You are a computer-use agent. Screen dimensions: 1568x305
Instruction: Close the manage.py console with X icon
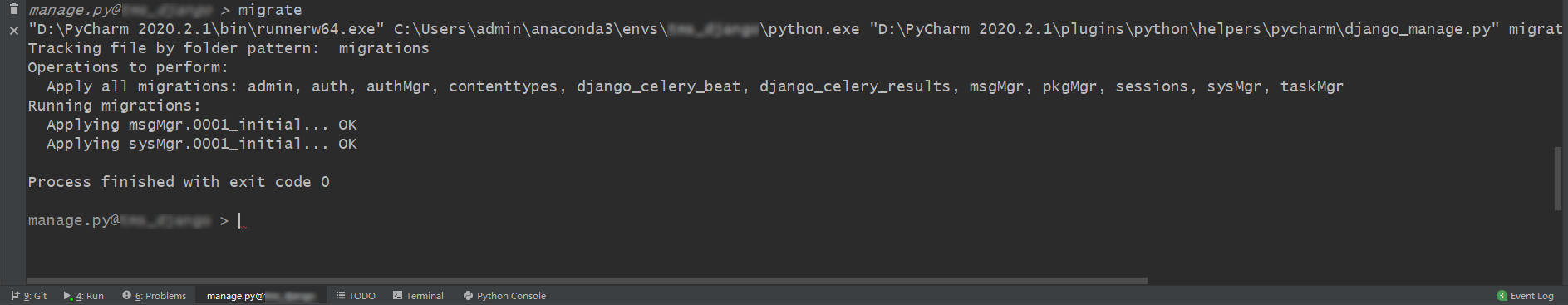coord(13,31)
